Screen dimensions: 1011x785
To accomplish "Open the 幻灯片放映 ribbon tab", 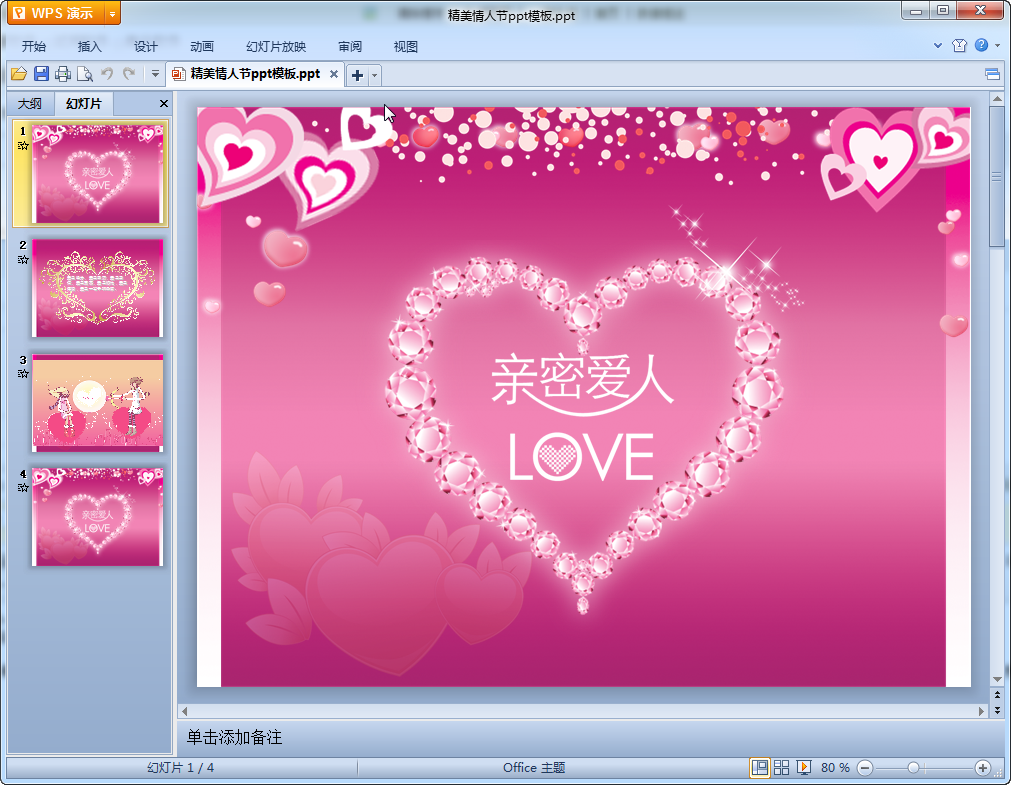I will (x=276, y=46).
